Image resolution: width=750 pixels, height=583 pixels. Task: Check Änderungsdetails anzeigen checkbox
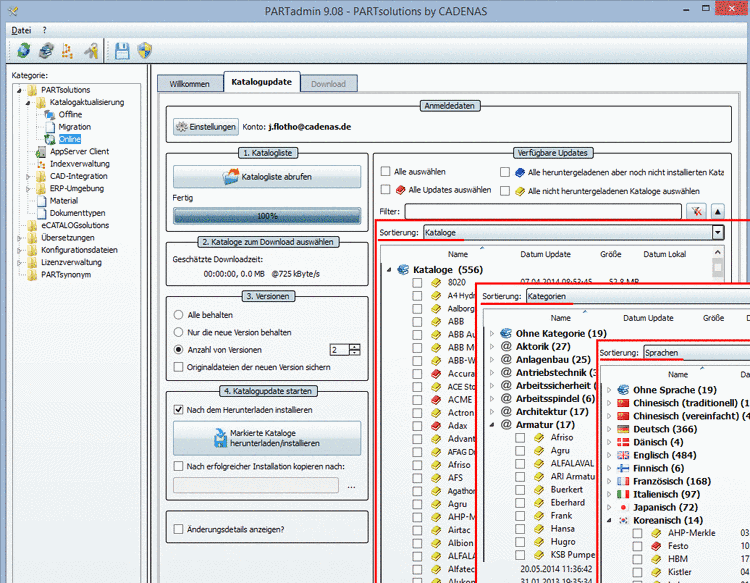178,529
